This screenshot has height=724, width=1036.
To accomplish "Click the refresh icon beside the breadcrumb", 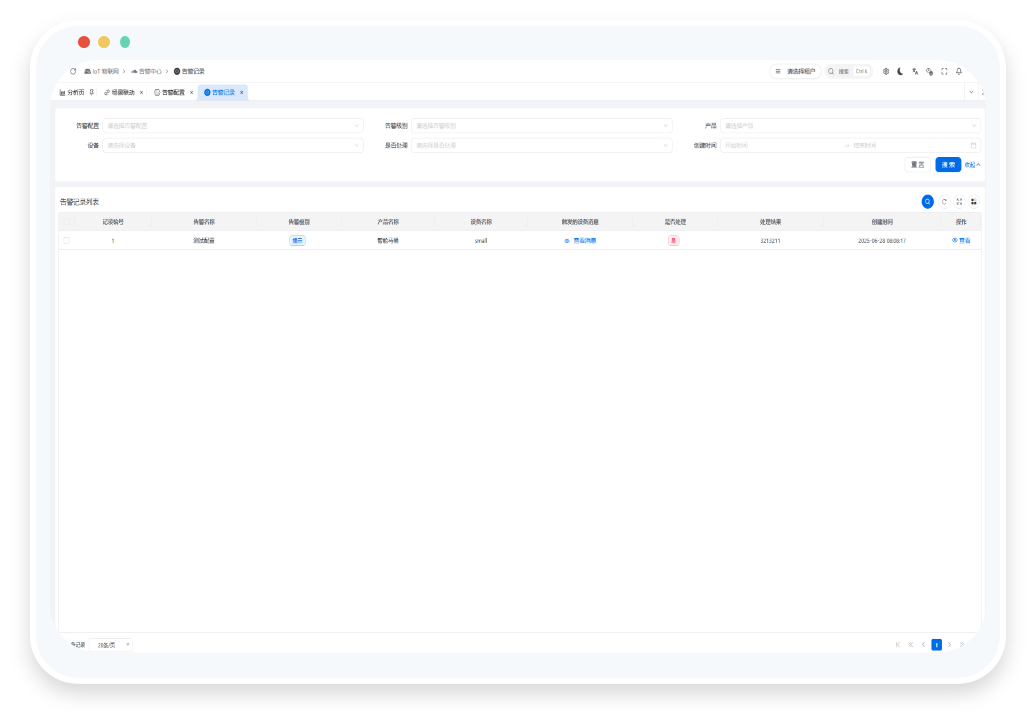I will coord(73,71).
